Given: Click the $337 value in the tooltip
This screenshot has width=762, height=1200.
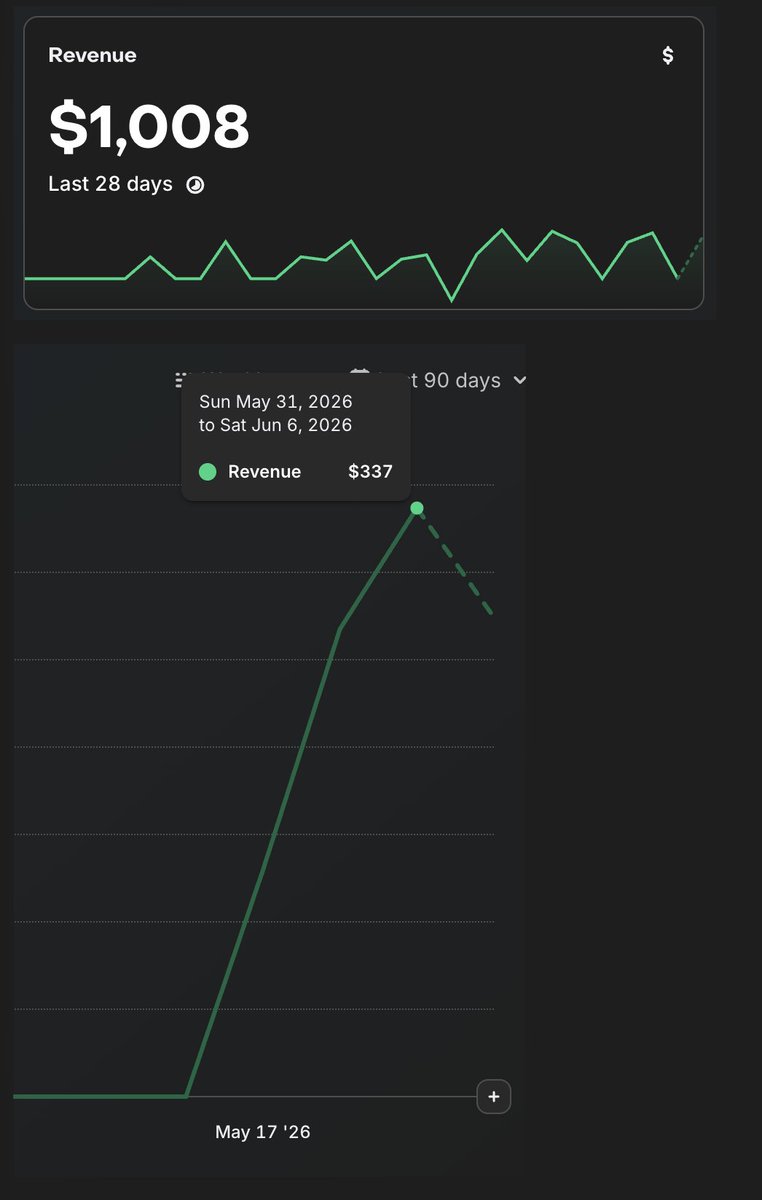Looking at the screenshot, I should (370, 471).
